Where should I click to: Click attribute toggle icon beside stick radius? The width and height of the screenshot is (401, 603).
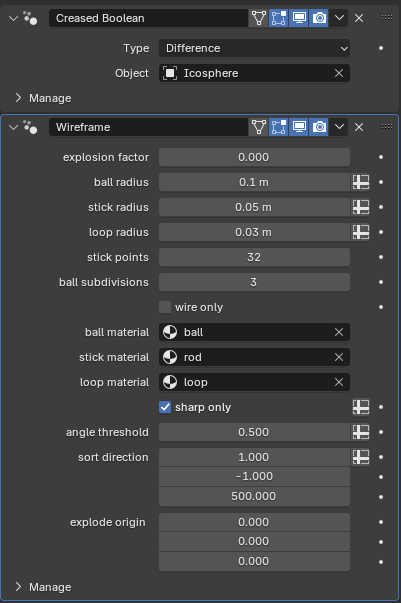[x=361, y=207]
